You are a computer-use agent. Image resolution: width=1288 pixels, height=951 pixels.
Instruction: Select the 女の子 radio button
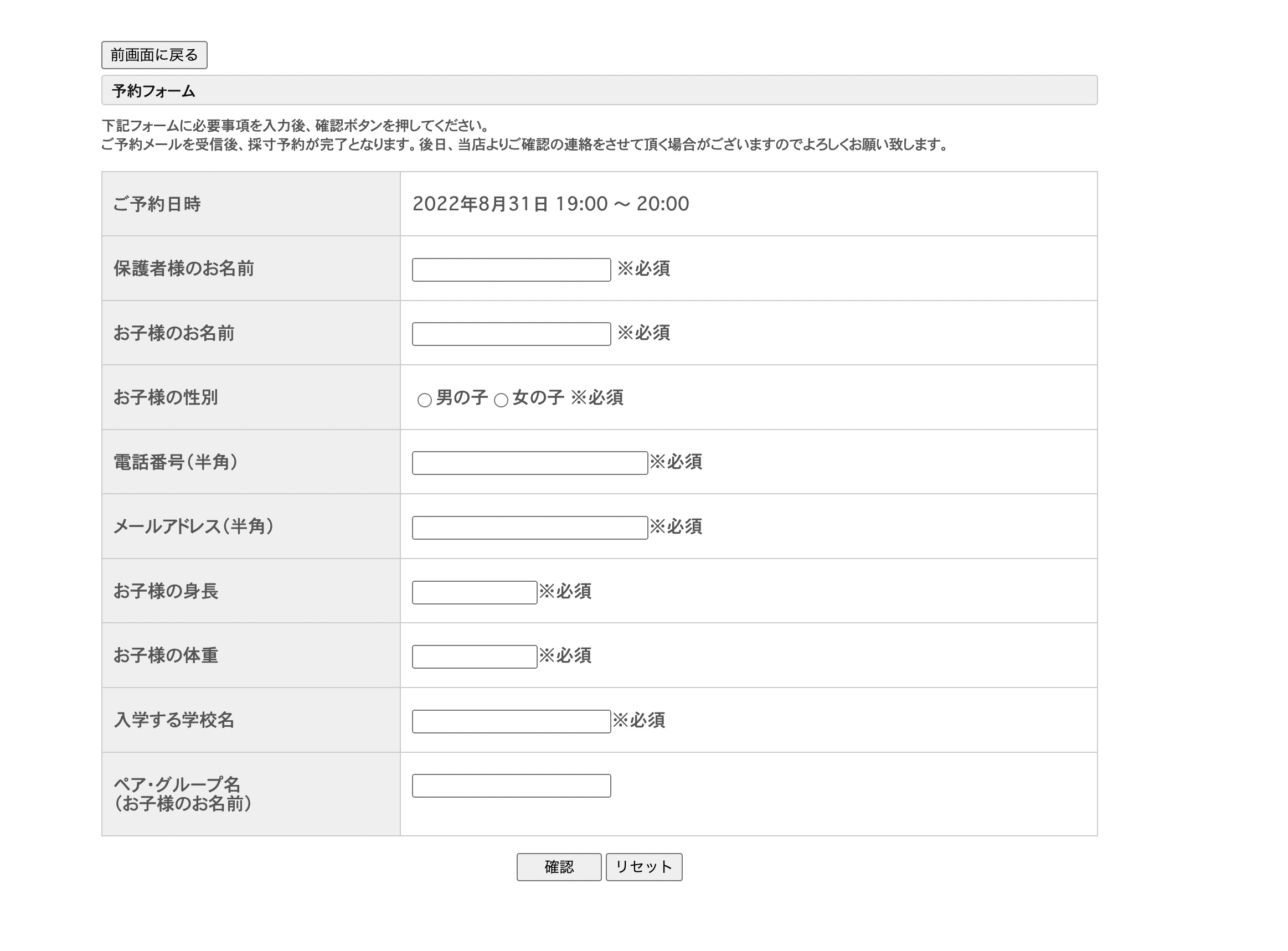501,400
